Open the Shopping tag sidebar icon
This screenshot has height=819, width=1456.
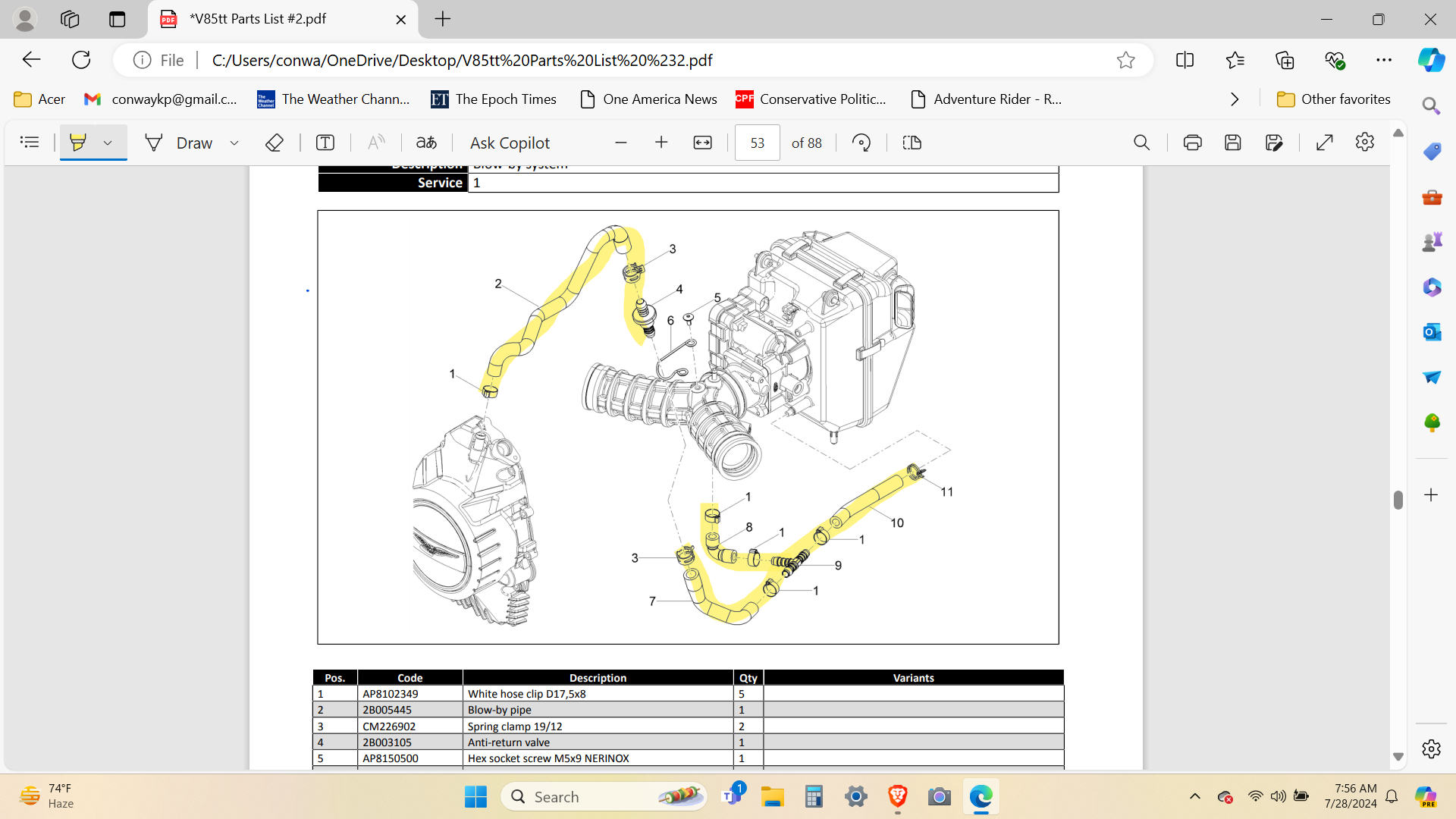1432,152
